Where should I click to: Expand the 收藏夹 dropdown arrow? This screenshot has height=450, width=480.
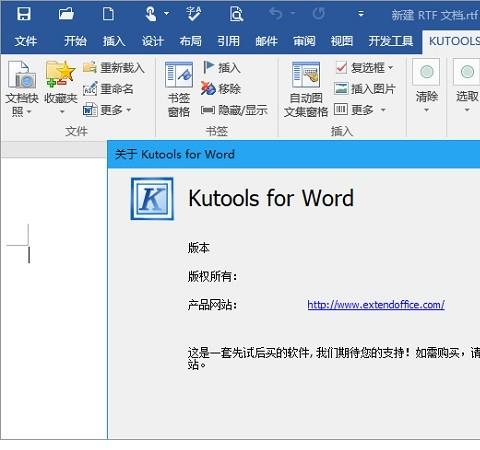coord(62,112)
